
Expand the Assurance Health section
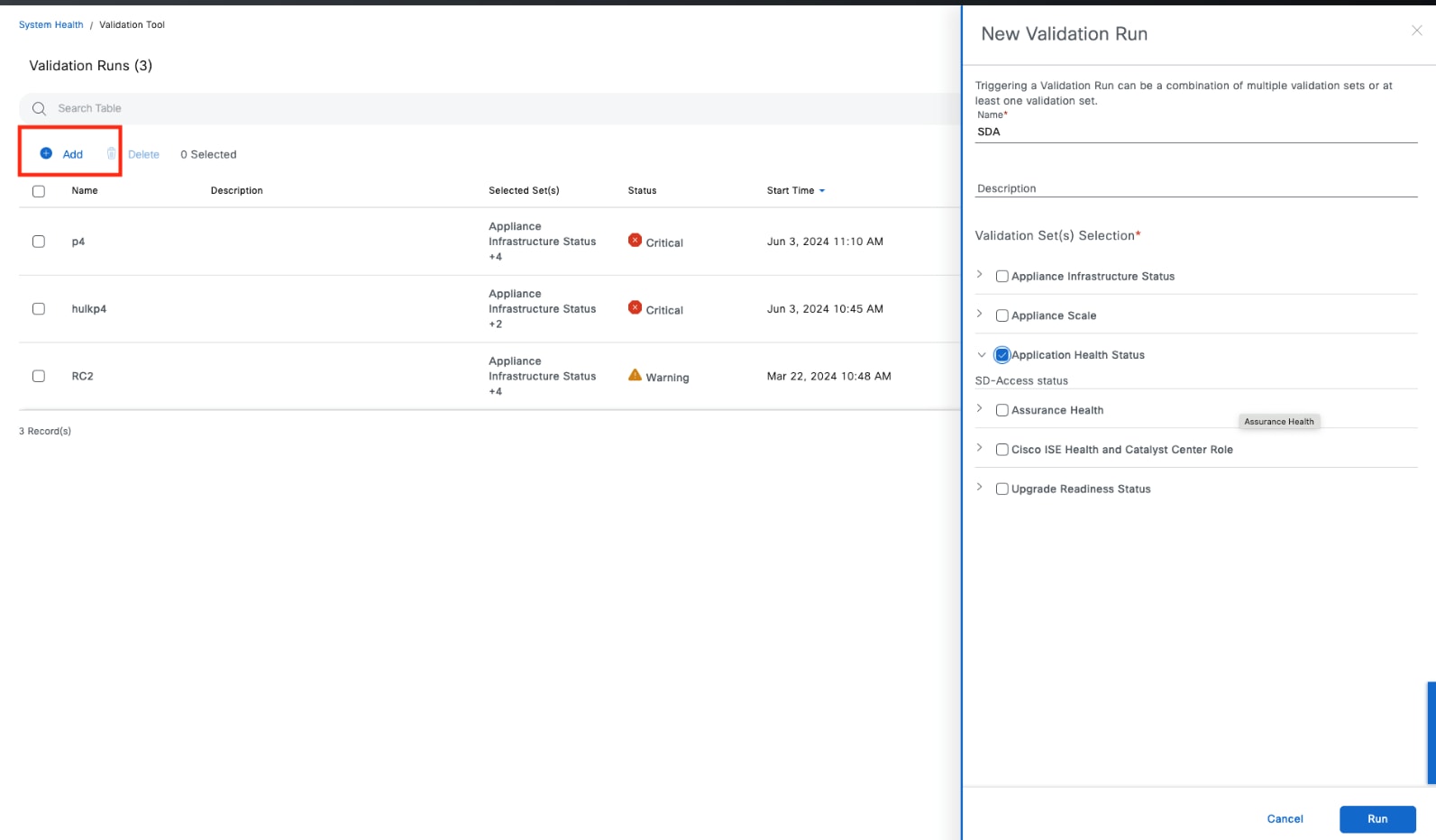[980, 409]
